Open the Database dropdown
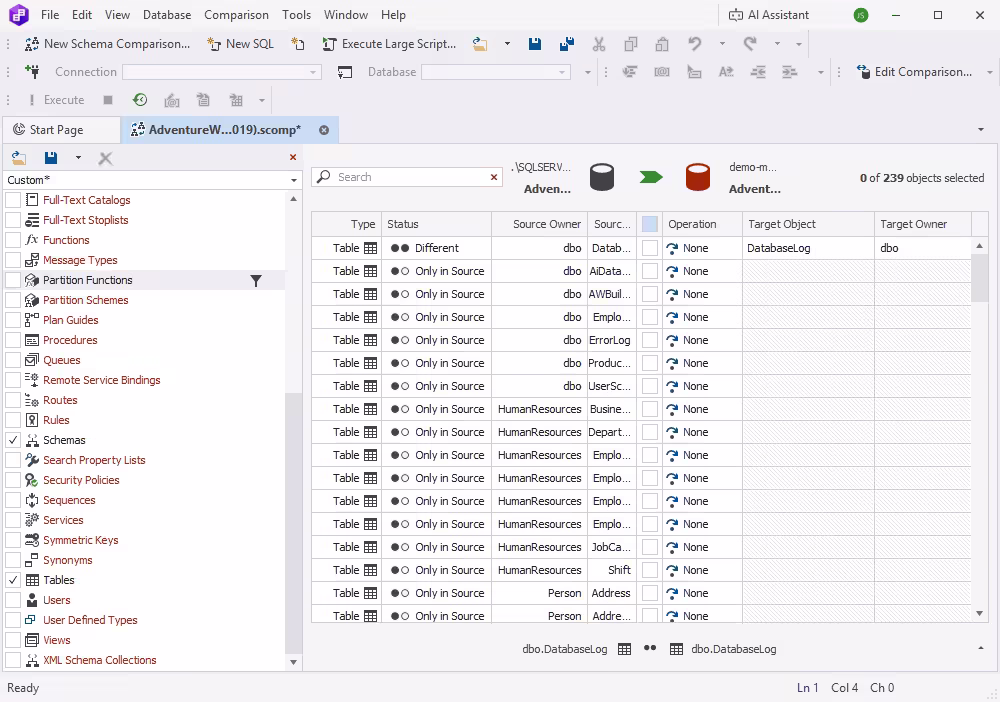 coord(561,72)
